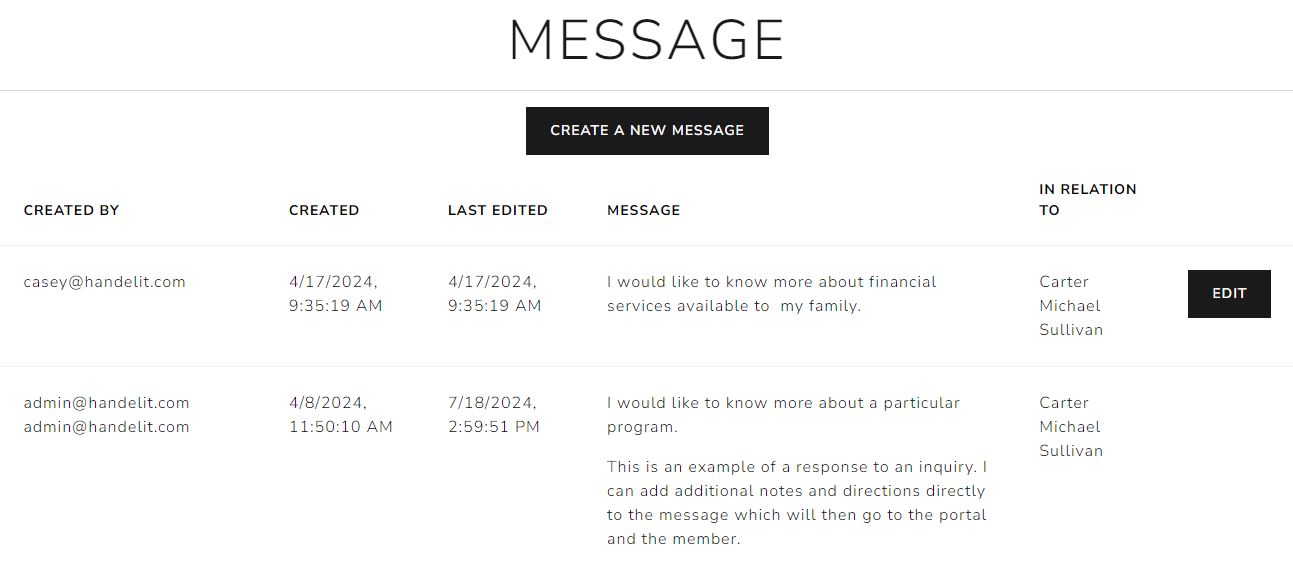Click the first admin@handelit.com email
1293x579 pixels.
(107, 403)
